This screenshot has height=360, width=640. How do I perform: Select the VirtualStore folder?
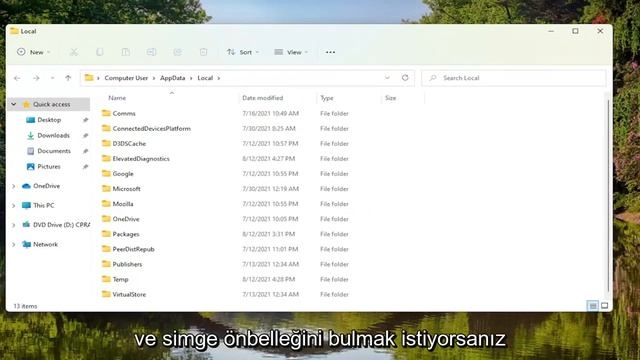[x=129, y=294]
